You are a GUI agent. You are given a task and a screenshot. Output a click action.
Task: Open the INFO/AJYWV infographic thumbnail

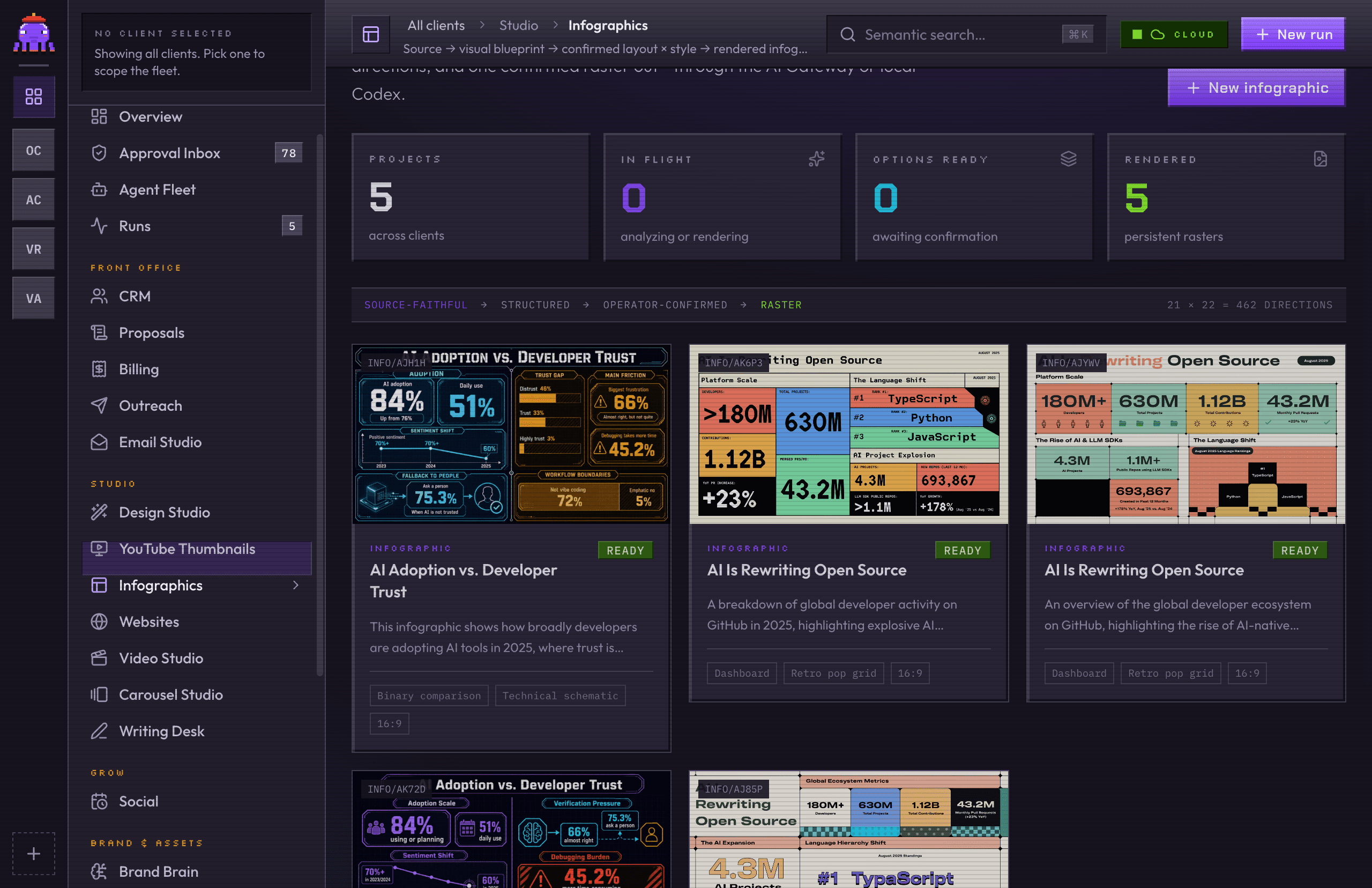coord(1186,434)
